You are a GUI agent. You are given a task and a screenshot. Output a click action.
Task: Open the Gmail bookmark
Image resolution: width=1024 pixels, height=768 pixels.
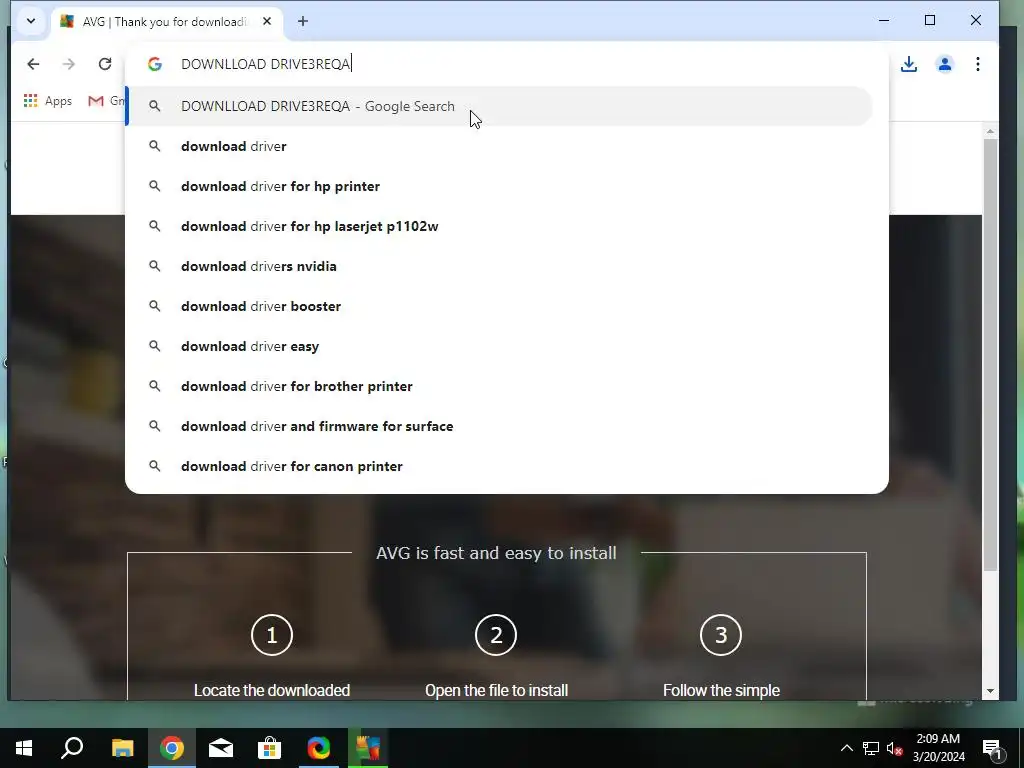click(x=106, y=101)
